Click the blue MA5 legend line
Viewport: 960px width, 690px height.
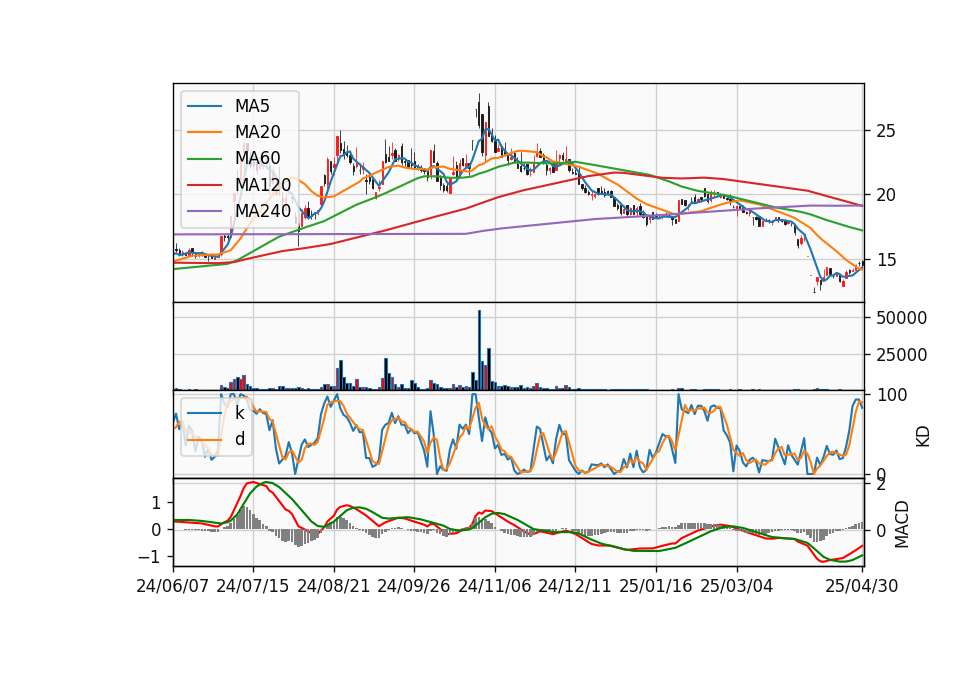click(x=204, y=107)
